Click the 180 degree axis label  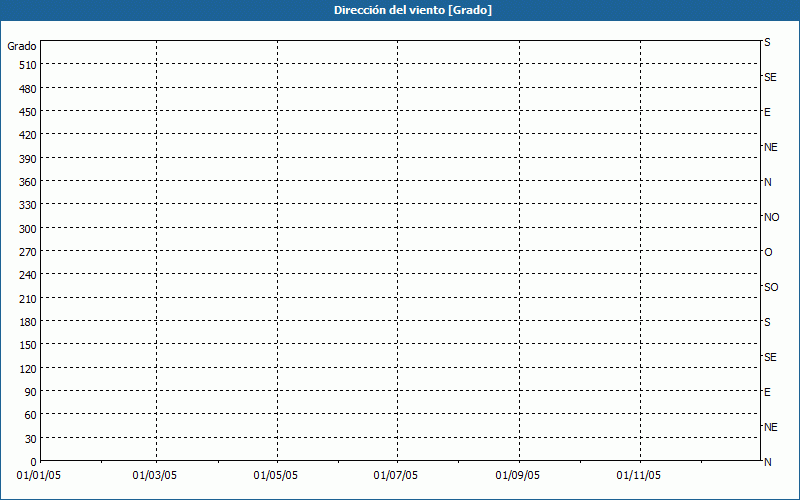(x=27, y=322)
